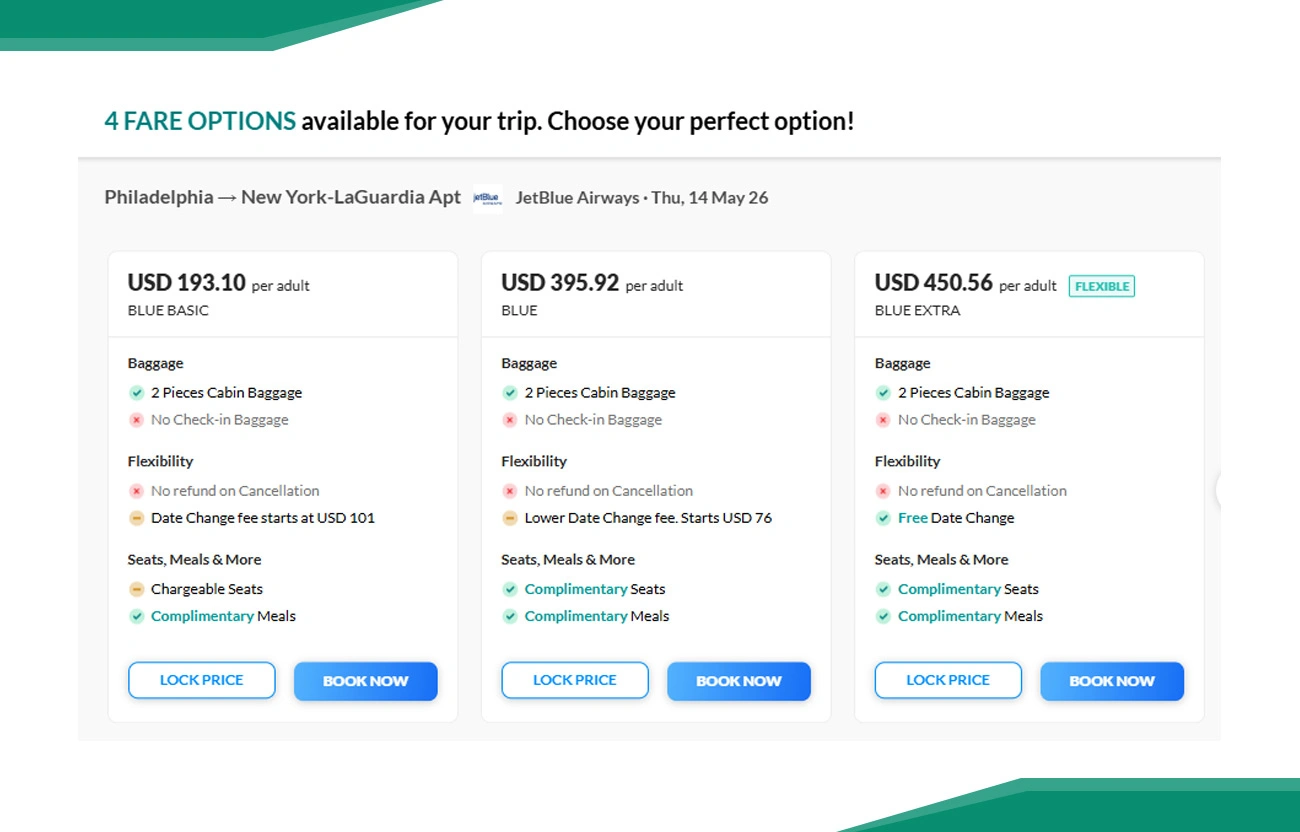This screenshot has height=832, width=1300.
Task: Click BOOK NOW for Blue Basic
Action: (x=365, y=681)
